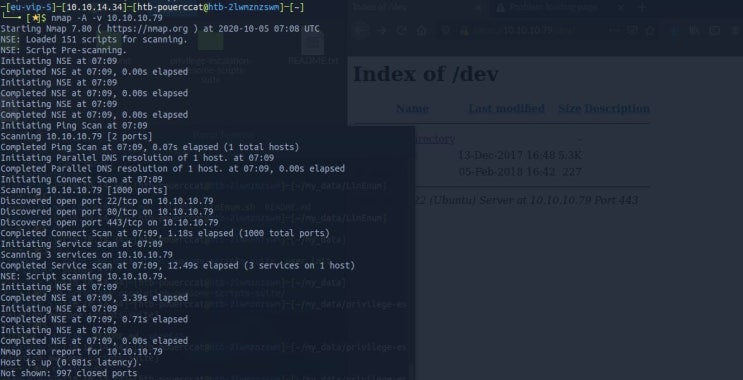The image size is (743, 380).
Task: Click NSE: Script scanning 10.10.10.79 line
Action: coord(84,276)
